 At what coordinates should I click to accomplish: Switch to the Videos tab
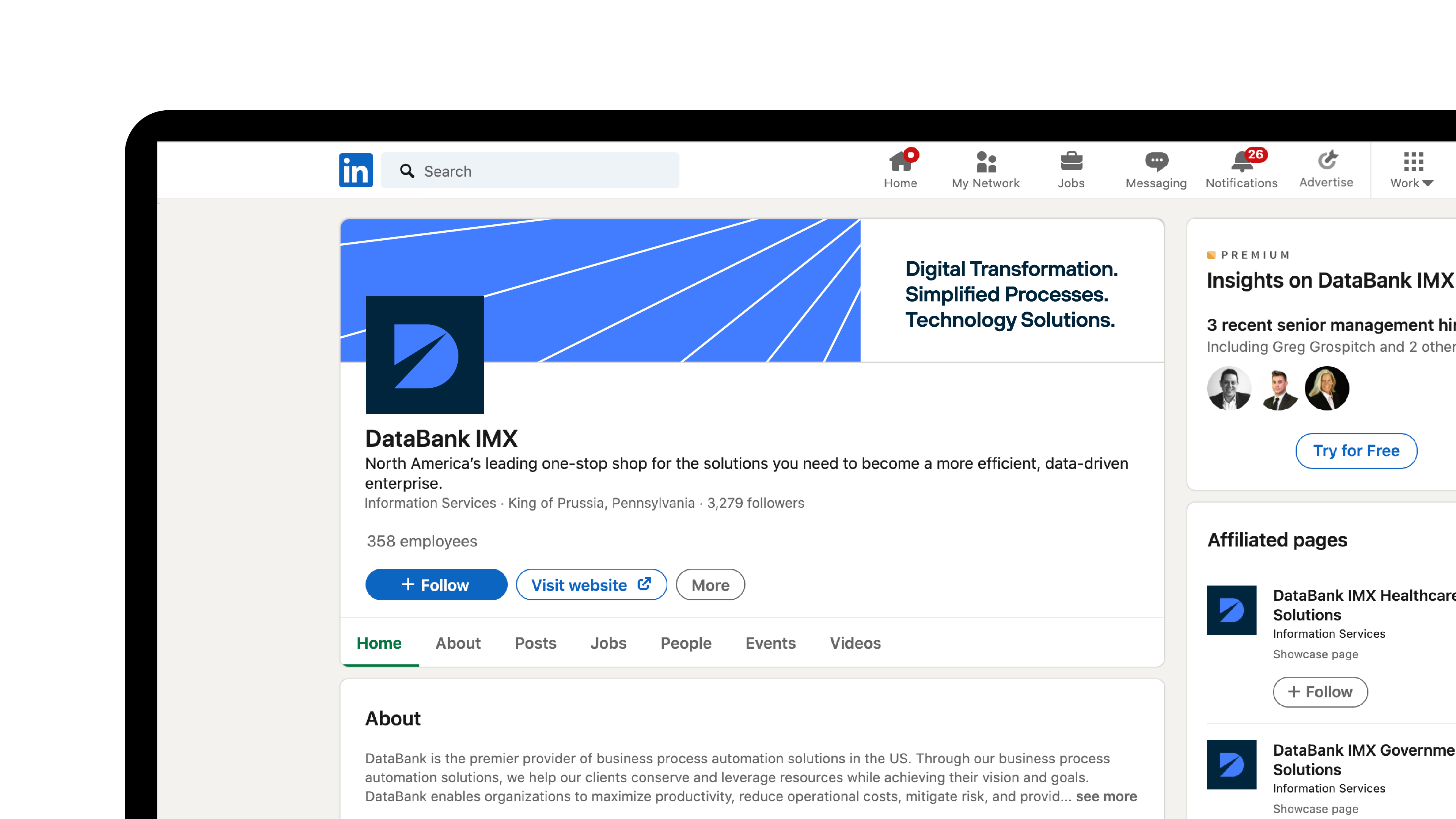pos(855,643)
